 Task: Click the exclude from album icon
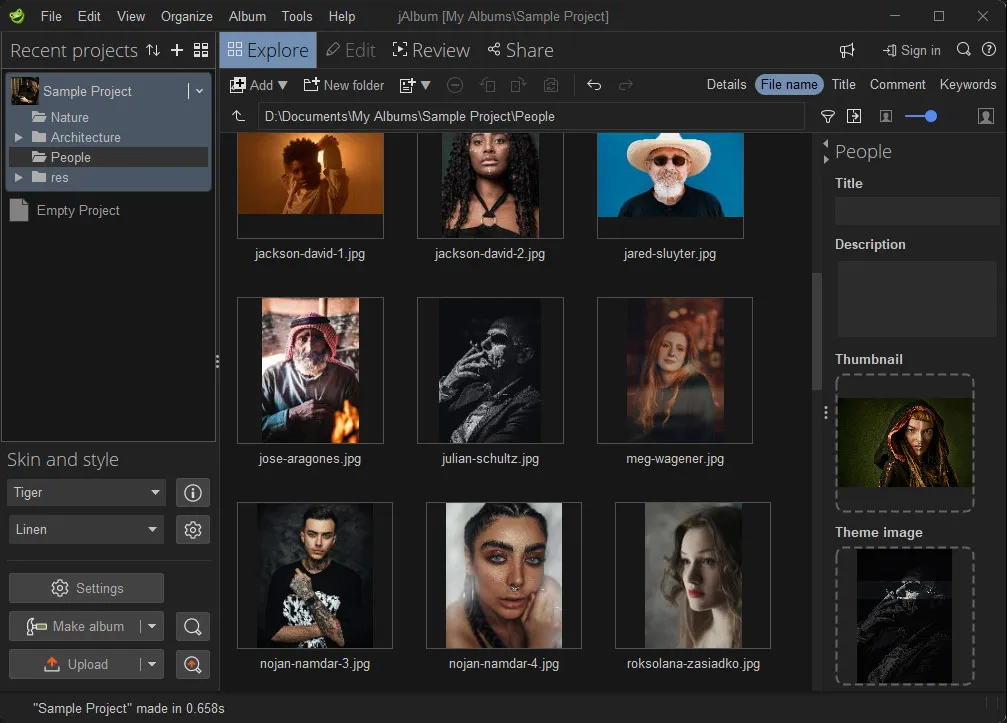point(454,85)
